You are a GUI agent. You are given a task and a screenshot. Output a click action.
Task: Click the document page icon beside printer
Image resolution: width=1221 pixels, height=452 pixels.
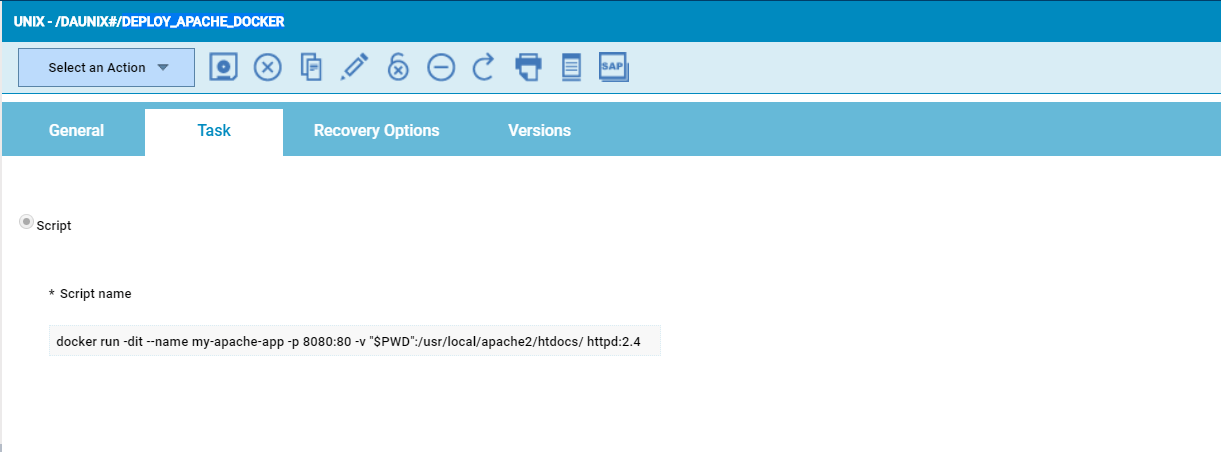click(x=571, y=67)
